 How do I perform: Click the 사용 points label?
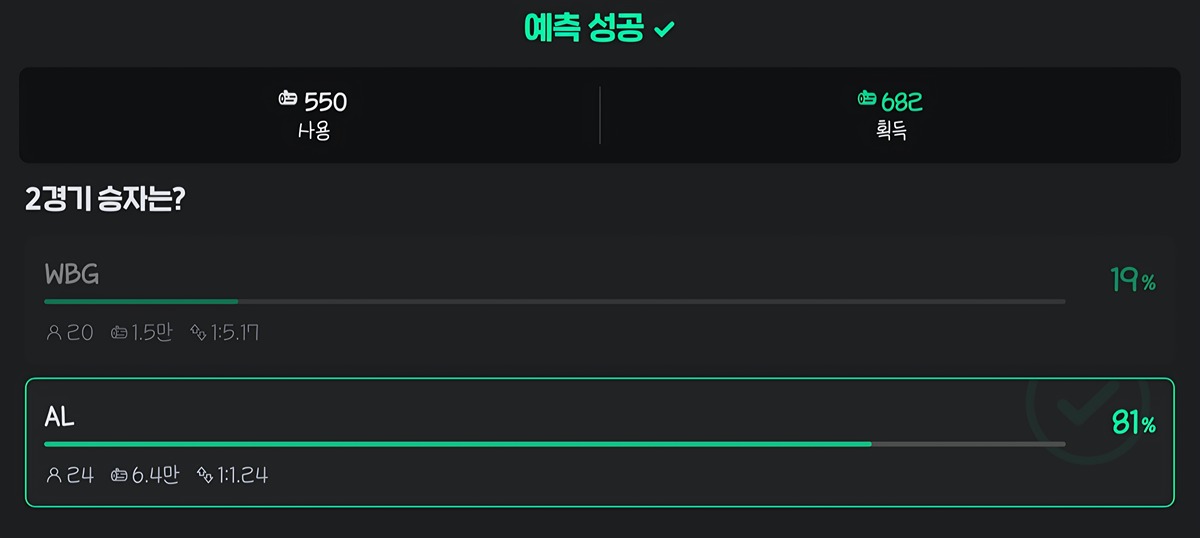click(x=313, y=131)
